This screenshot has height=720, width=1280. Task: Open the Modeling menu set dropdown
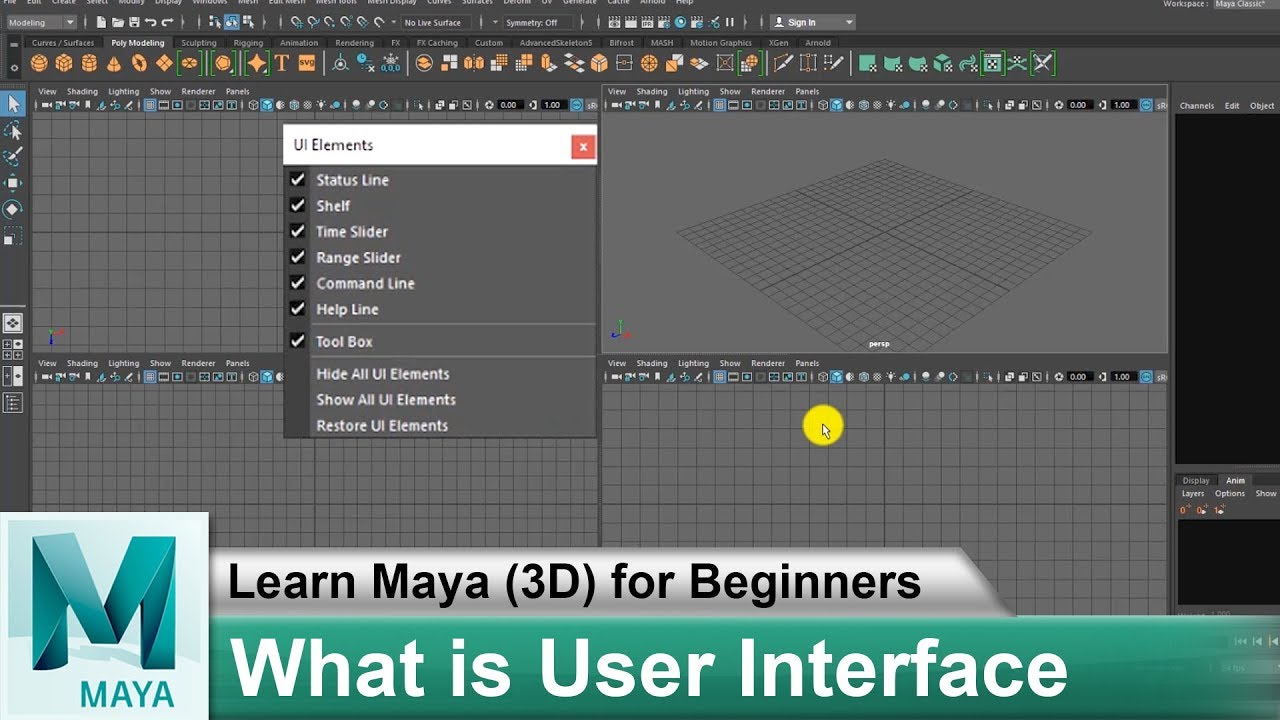(x=41, y=22)
